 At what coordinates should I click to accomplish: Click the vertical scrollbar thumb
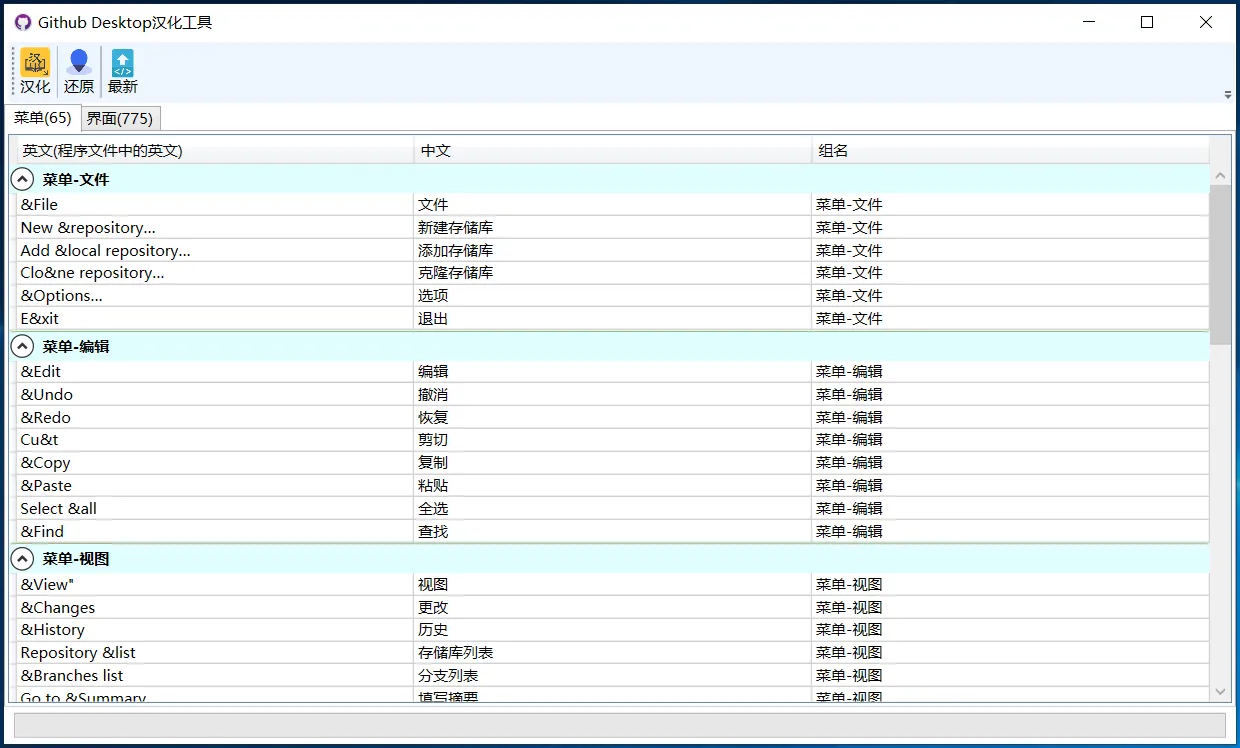pyautogui.click(x=1220, y=265)
